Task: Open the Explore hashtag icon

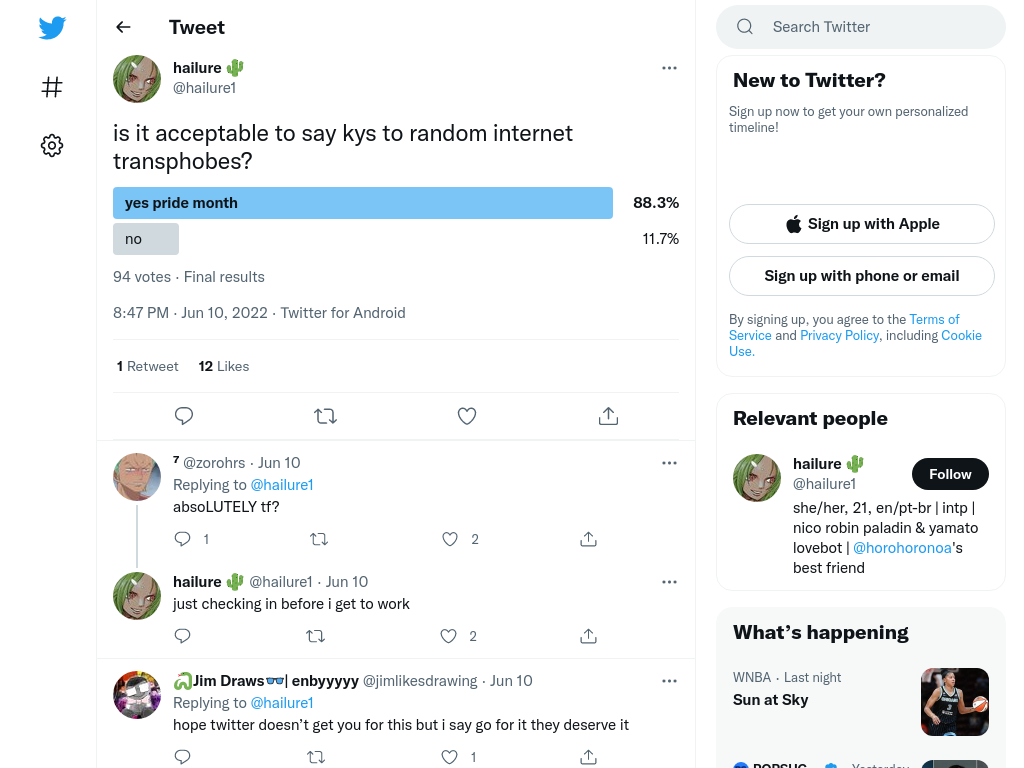Action: [x=52, y=87]
